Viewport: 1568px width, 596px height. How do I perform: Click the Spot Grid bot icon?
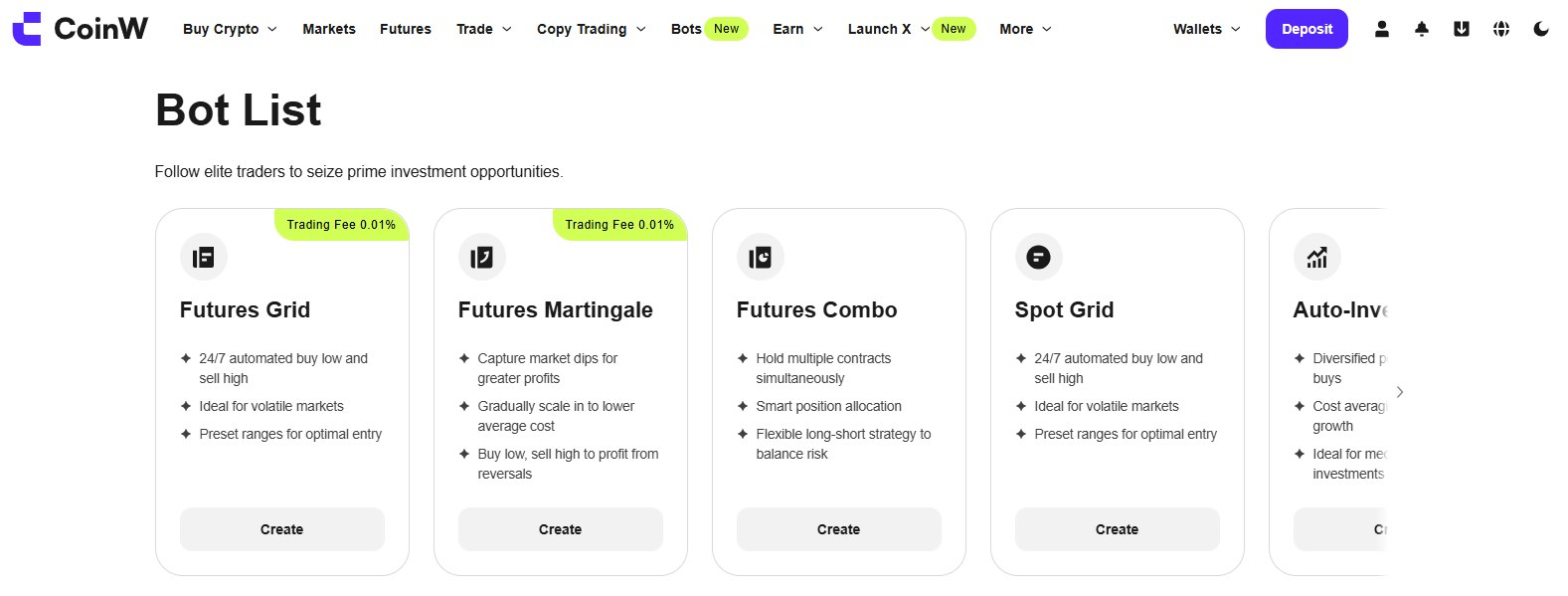(x=1039, y=258)
